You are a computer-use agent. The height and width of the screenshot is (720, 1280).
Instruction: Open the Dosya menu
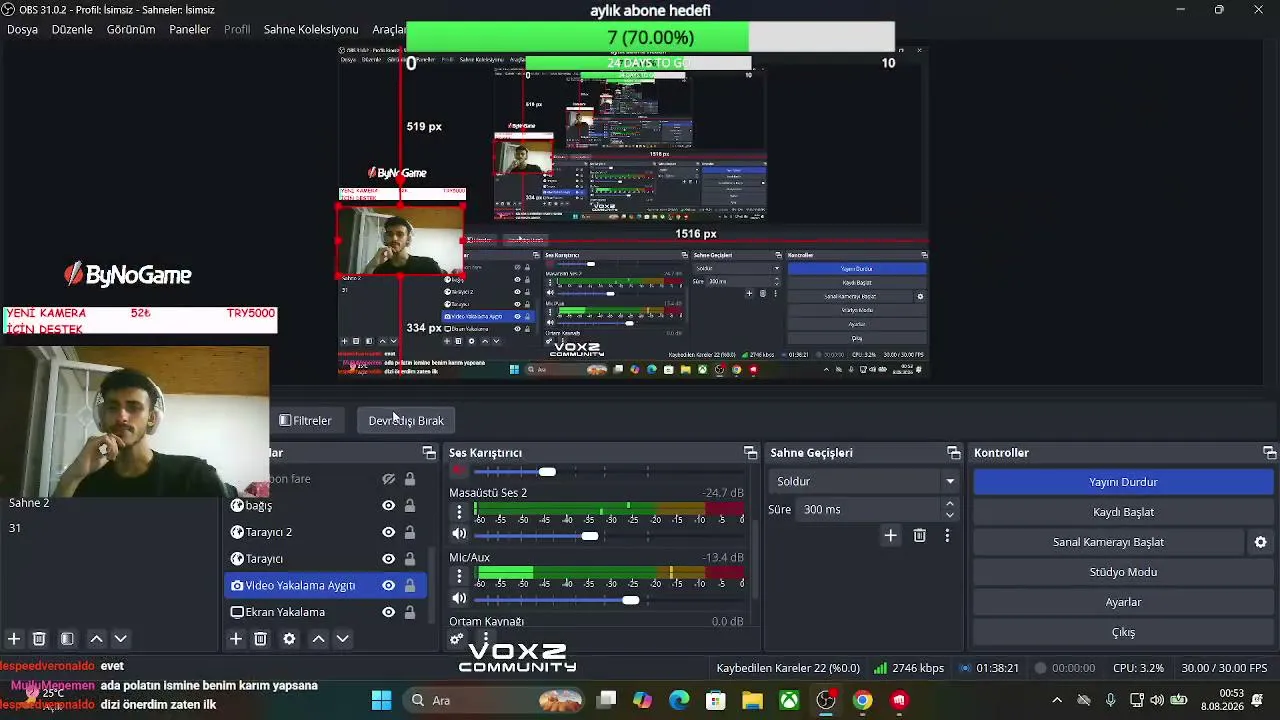[x=22, y=29]
